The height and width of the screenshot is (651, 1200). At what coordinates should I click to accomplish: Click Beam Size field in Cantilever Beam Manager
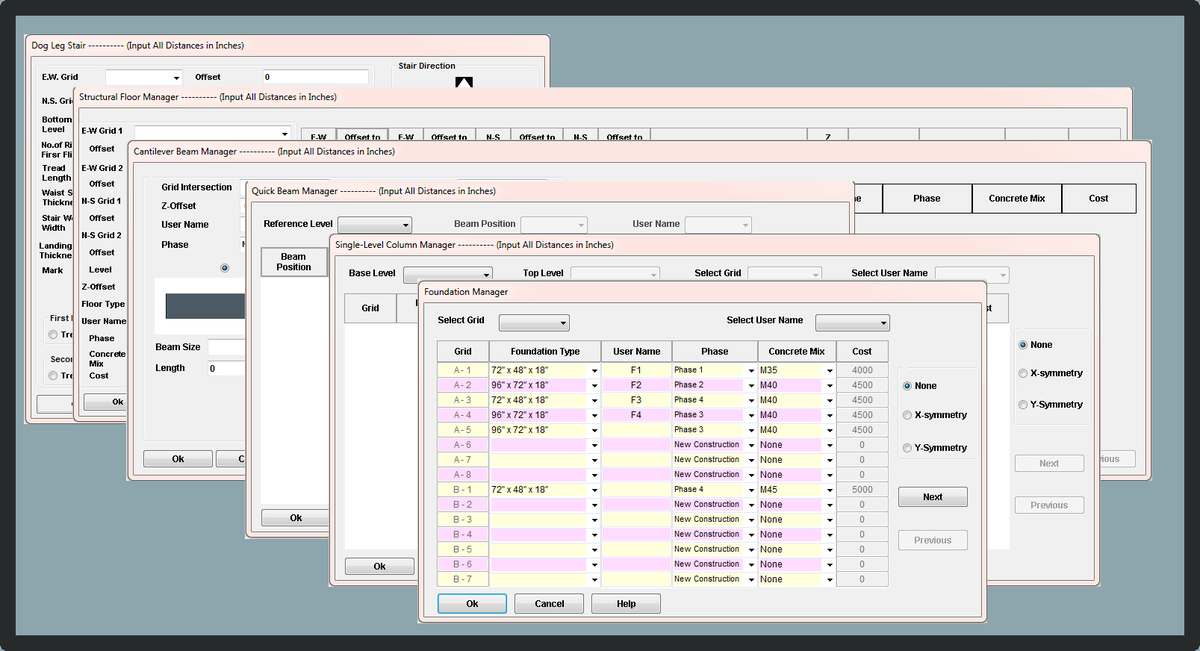[226, 347]
